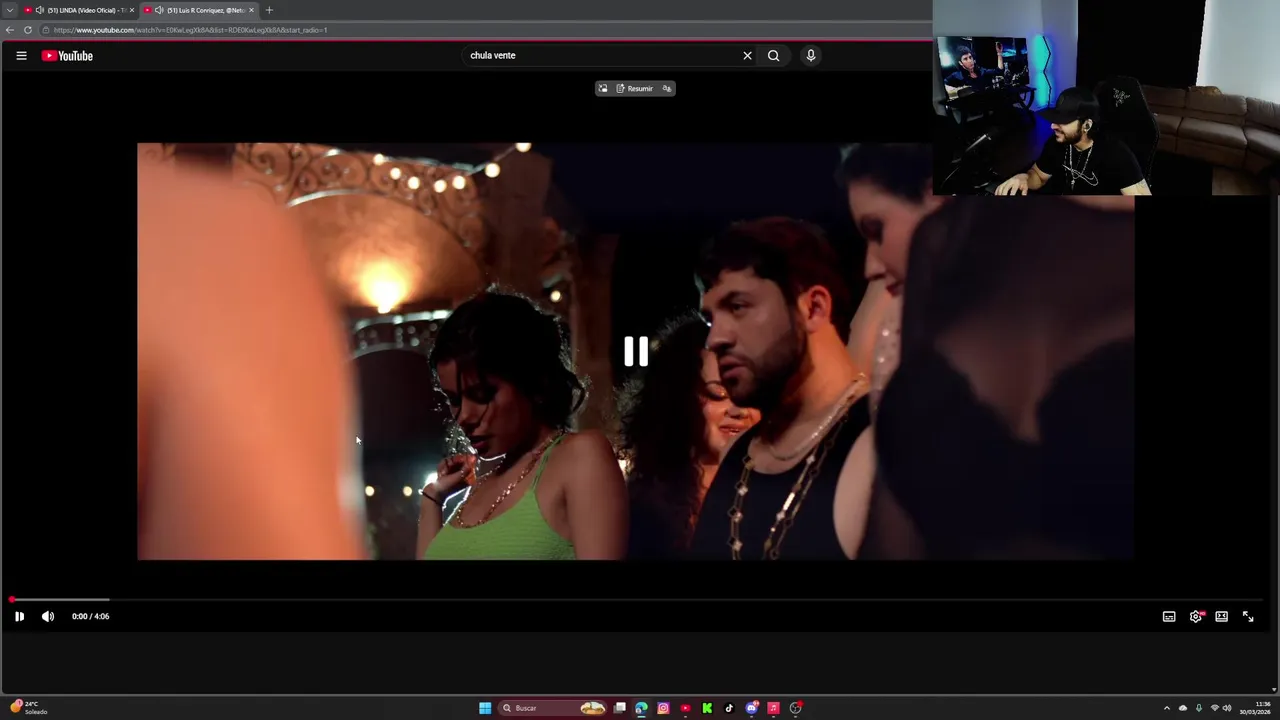Open the YouTube hamburger guide menu

21,56
